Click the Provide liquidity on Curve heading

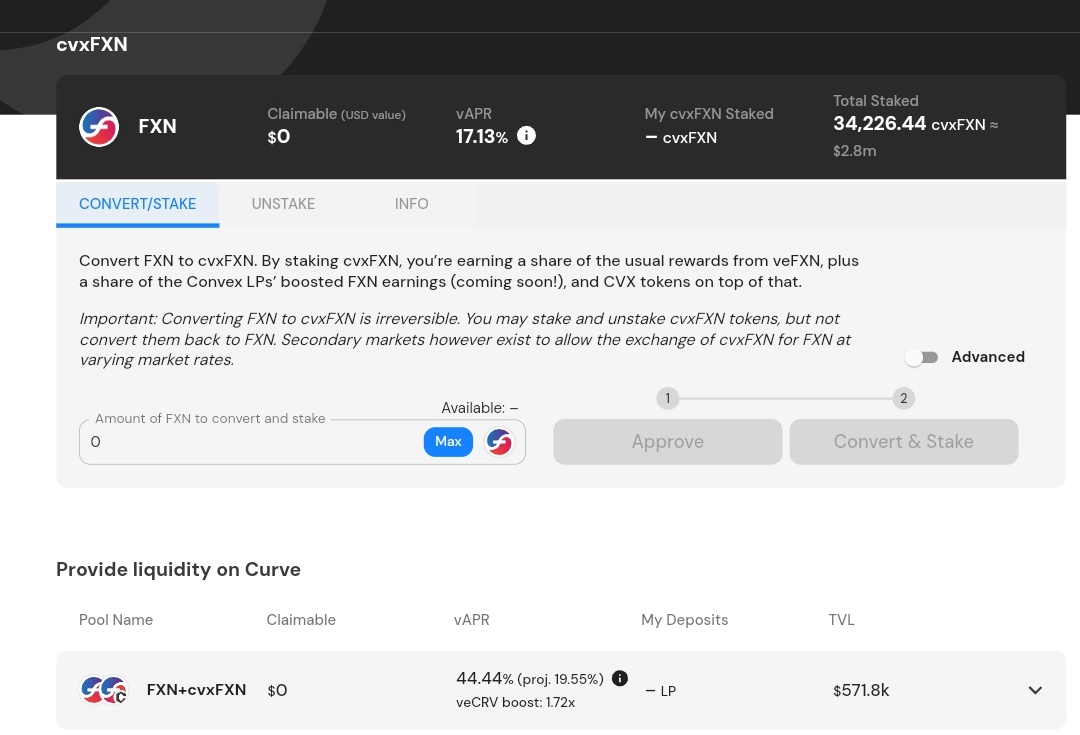[178, 570]
